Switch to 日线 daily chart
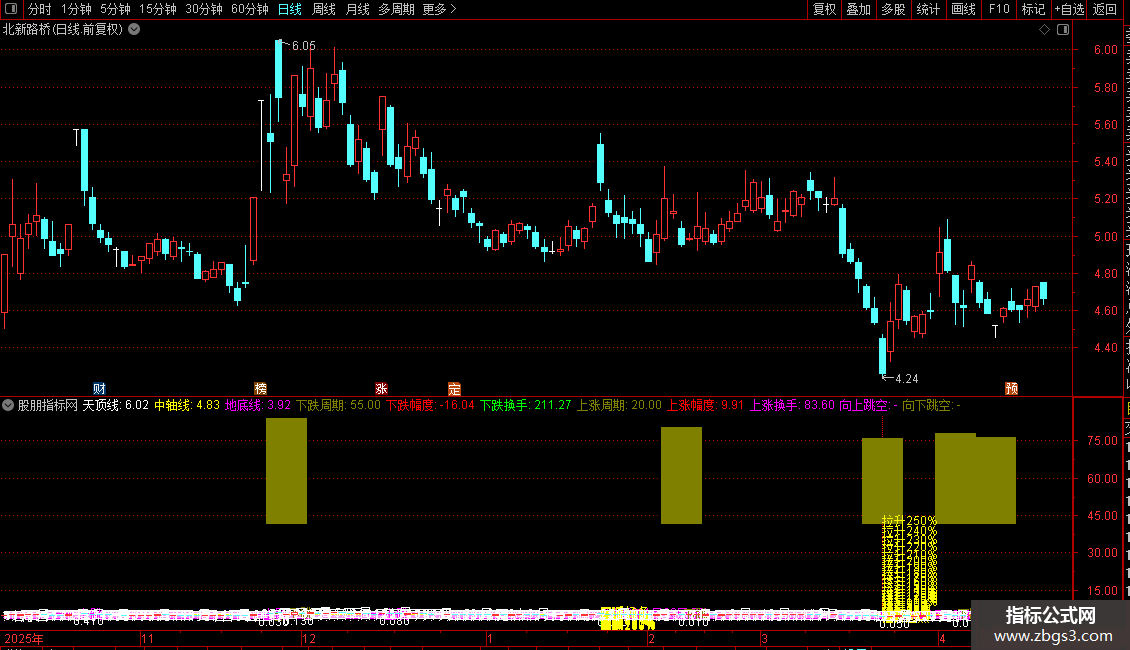This screenshot has height=650, width=1130. coord(290,9)
